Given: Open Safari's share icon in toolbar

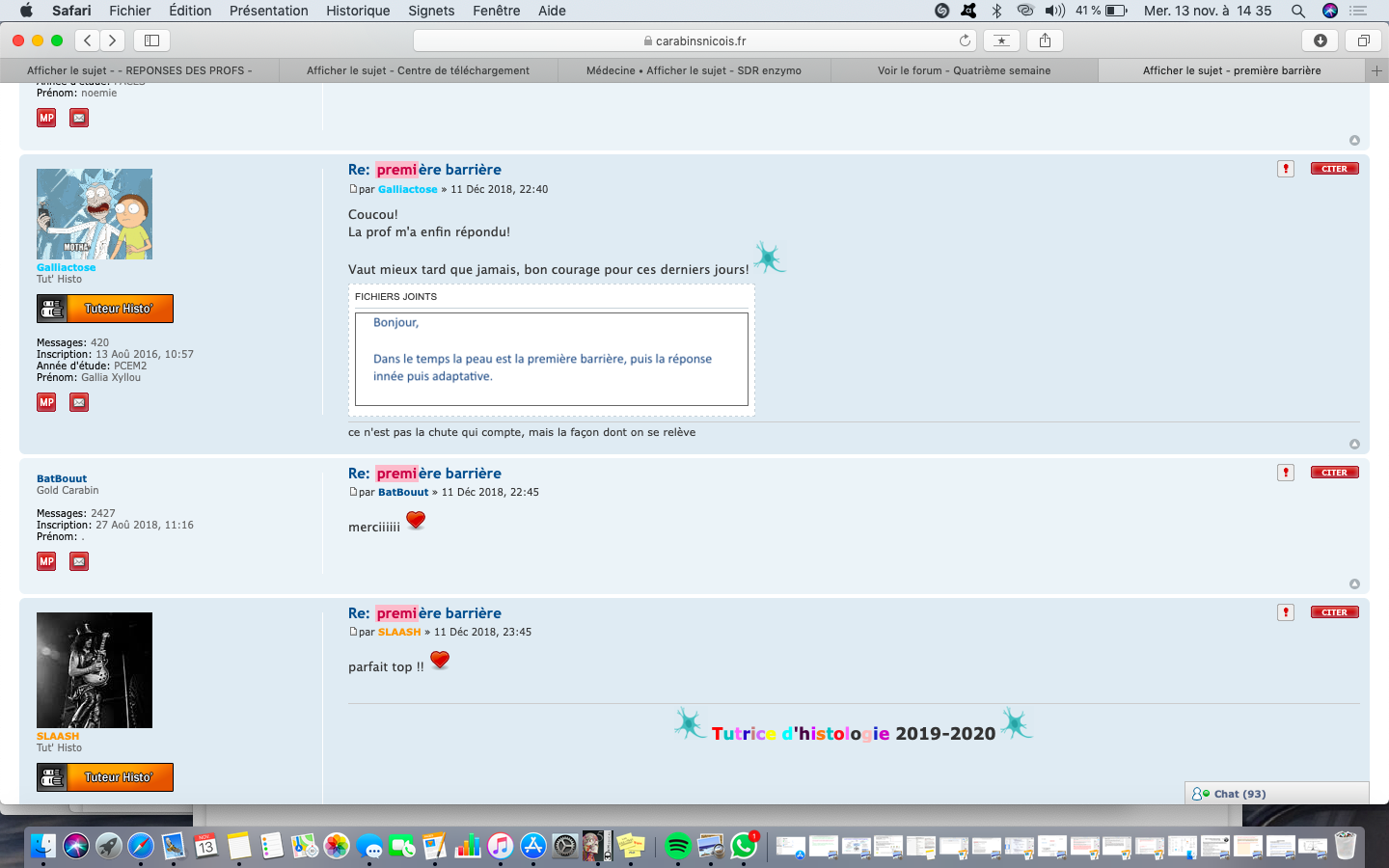Looking at the screenshot, I should 1045,41.
